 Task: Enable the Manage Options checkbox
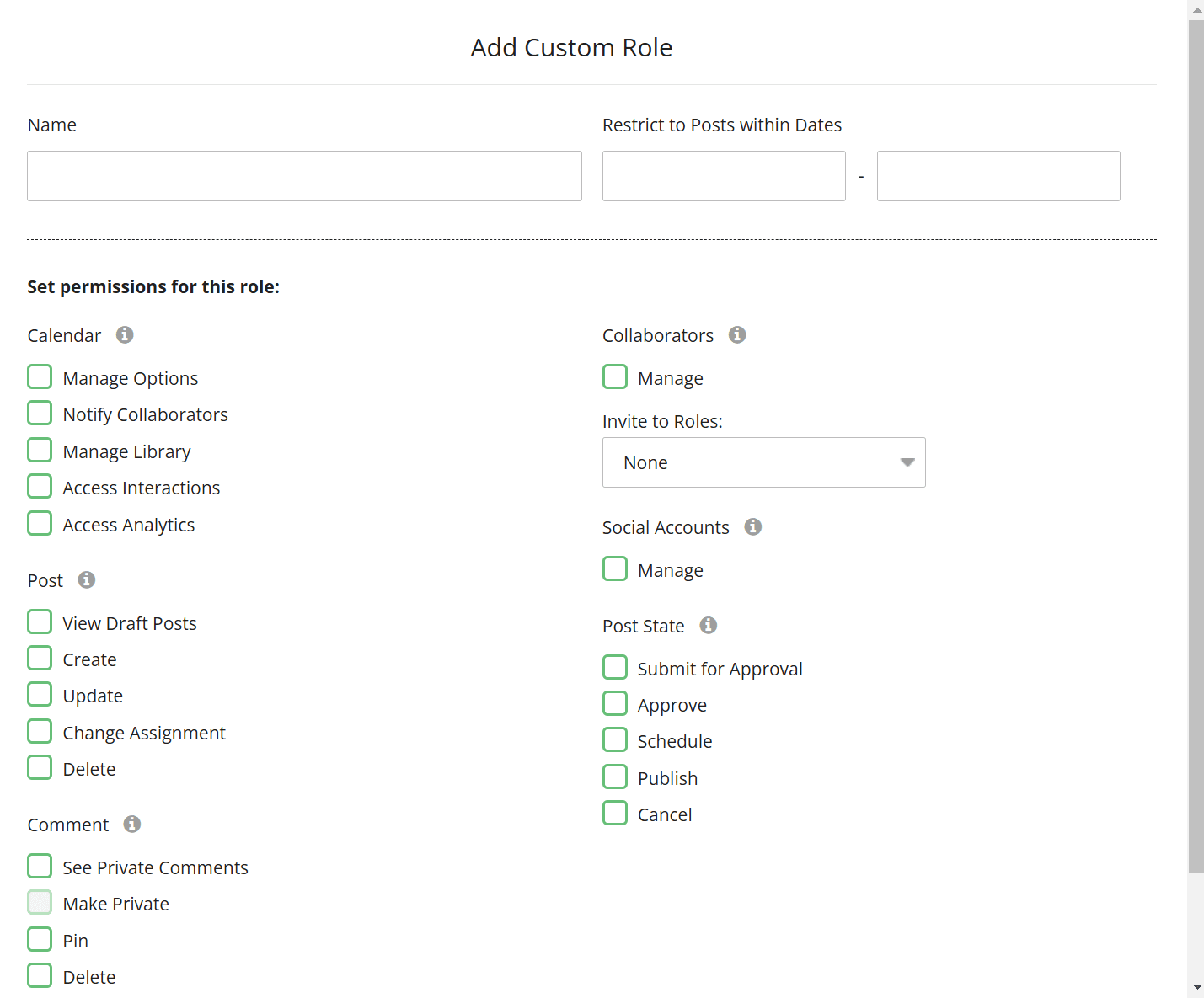pyautogui.click(x=40, y=376)
